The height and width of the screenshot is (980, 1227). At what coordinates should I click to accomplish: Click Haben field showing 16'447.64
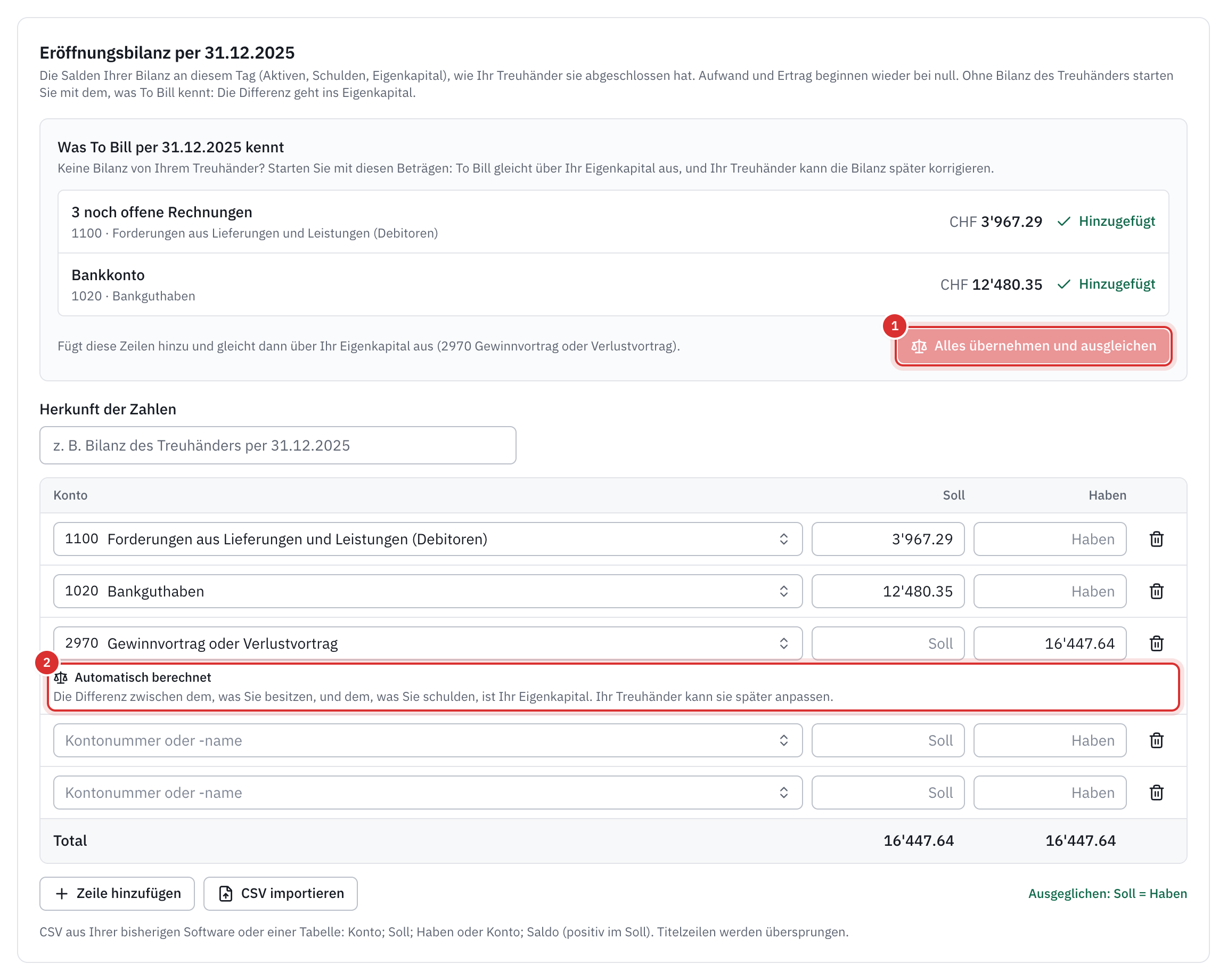1050,643
